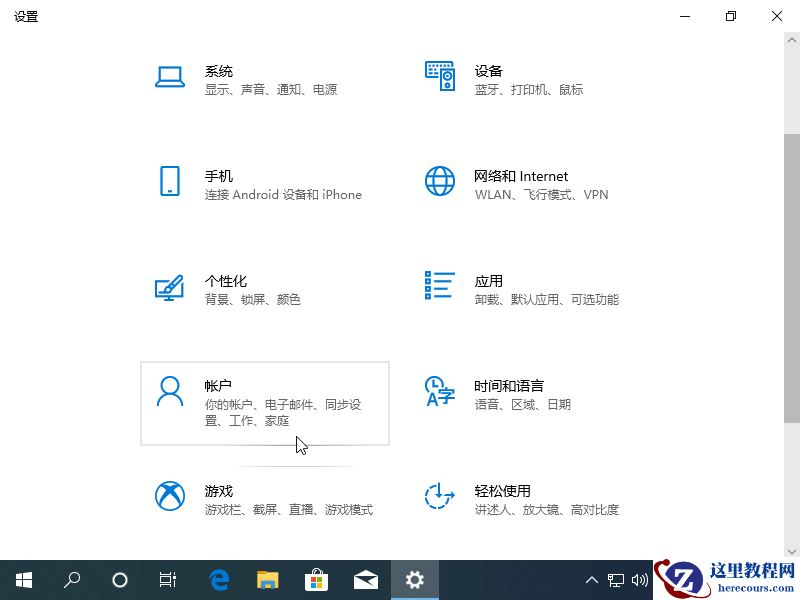Viewport: 800px width, 600px height.
Task: Open Task View from the taskbar
Action: click(167, 579)
